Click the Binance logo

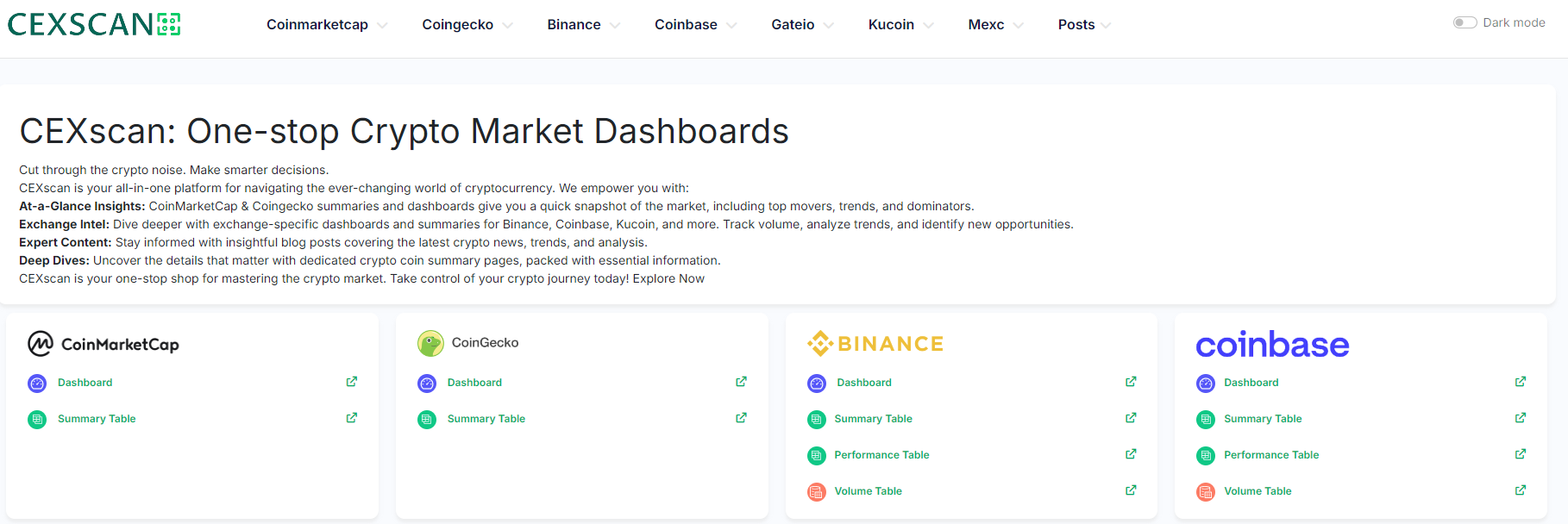(875, 344)
